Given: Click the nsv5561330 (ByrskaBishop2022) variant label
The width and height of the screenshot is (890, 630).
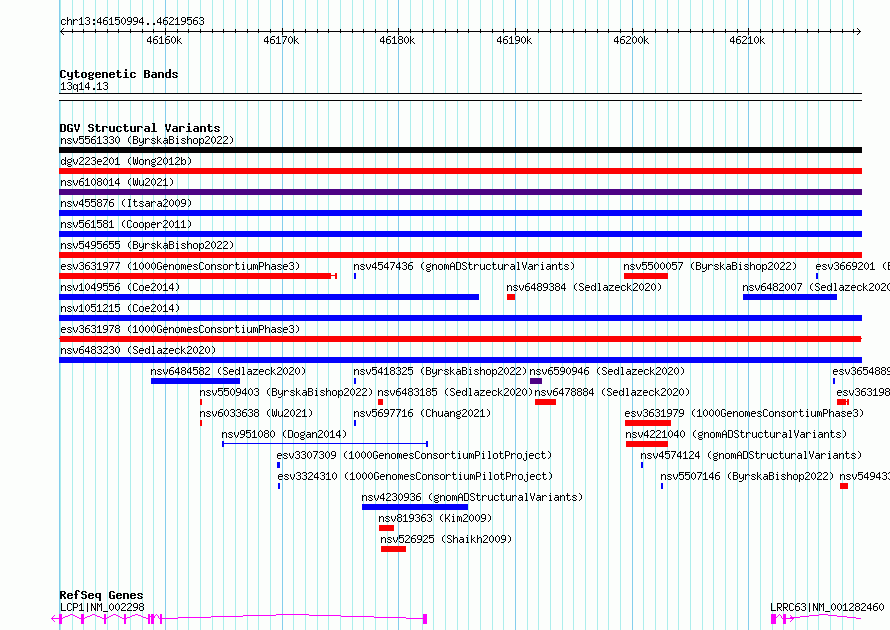Looking at the screenshot, I should coord(147,140).
